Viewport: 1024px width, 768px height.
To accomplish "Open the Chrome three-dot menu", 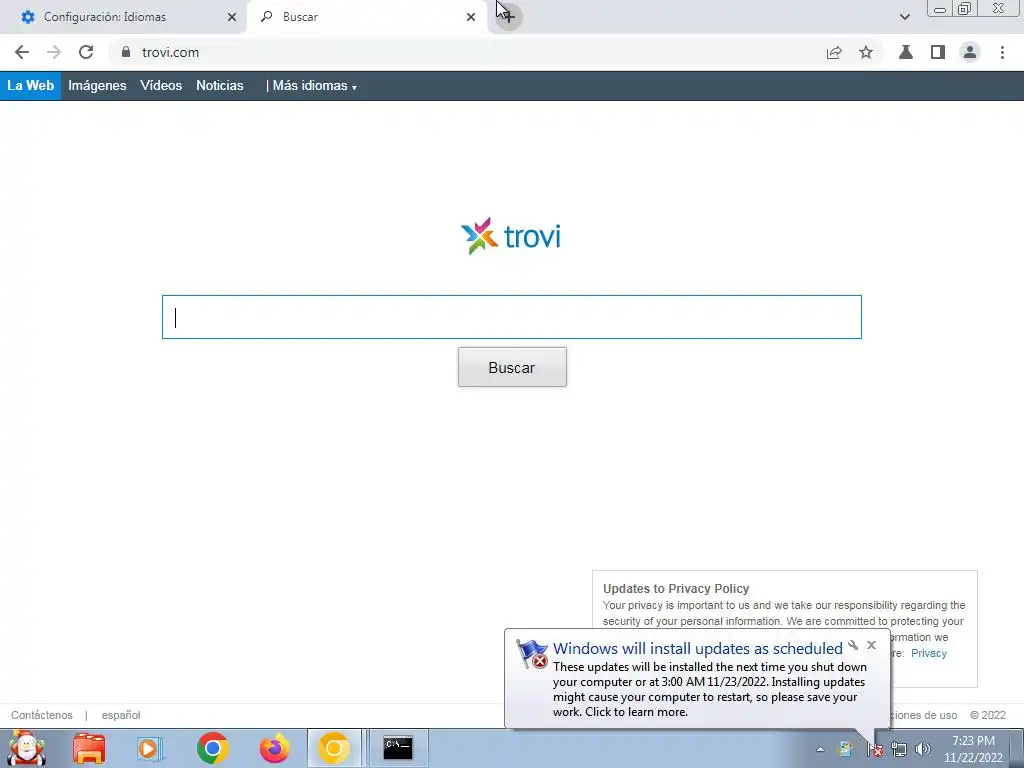I will [x=1002, y=52].
